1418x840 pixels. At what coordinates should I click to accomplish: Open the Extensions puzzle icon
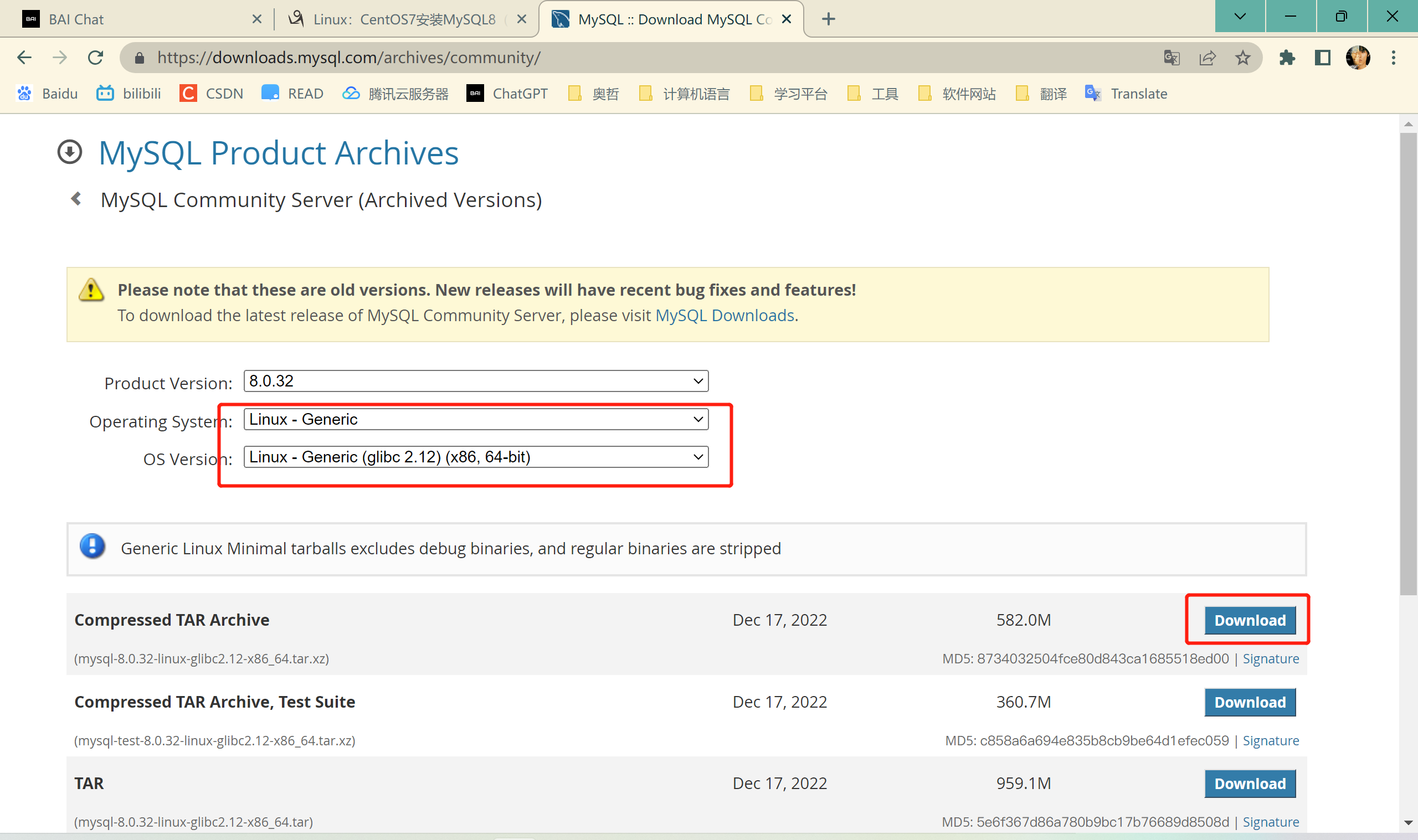tap(1287, 57)
